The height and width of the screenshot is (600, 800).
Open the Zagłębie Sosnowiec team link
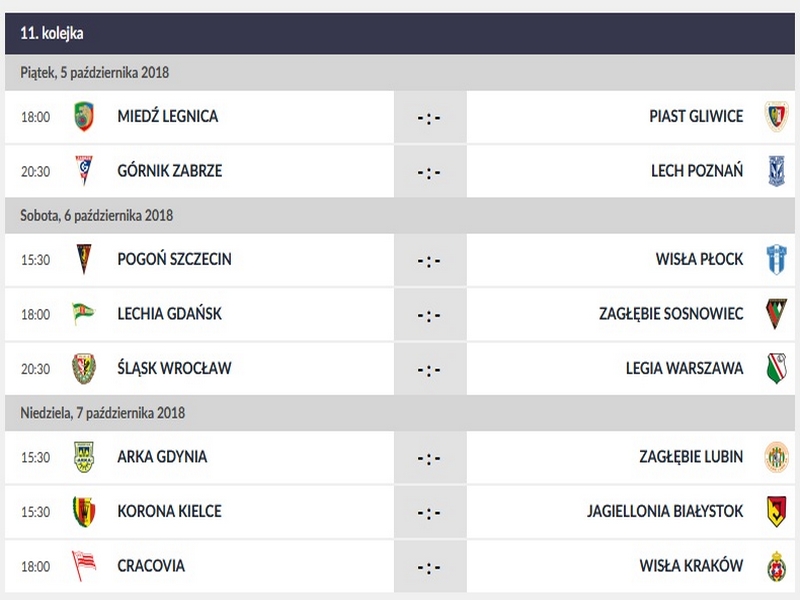coord(671,314)
